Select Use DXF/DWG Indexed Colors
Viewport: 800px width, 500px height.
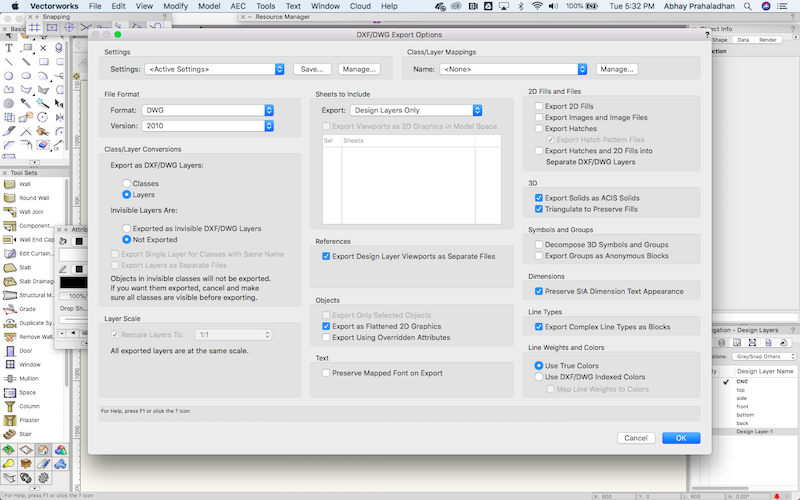tap(539, 377)
